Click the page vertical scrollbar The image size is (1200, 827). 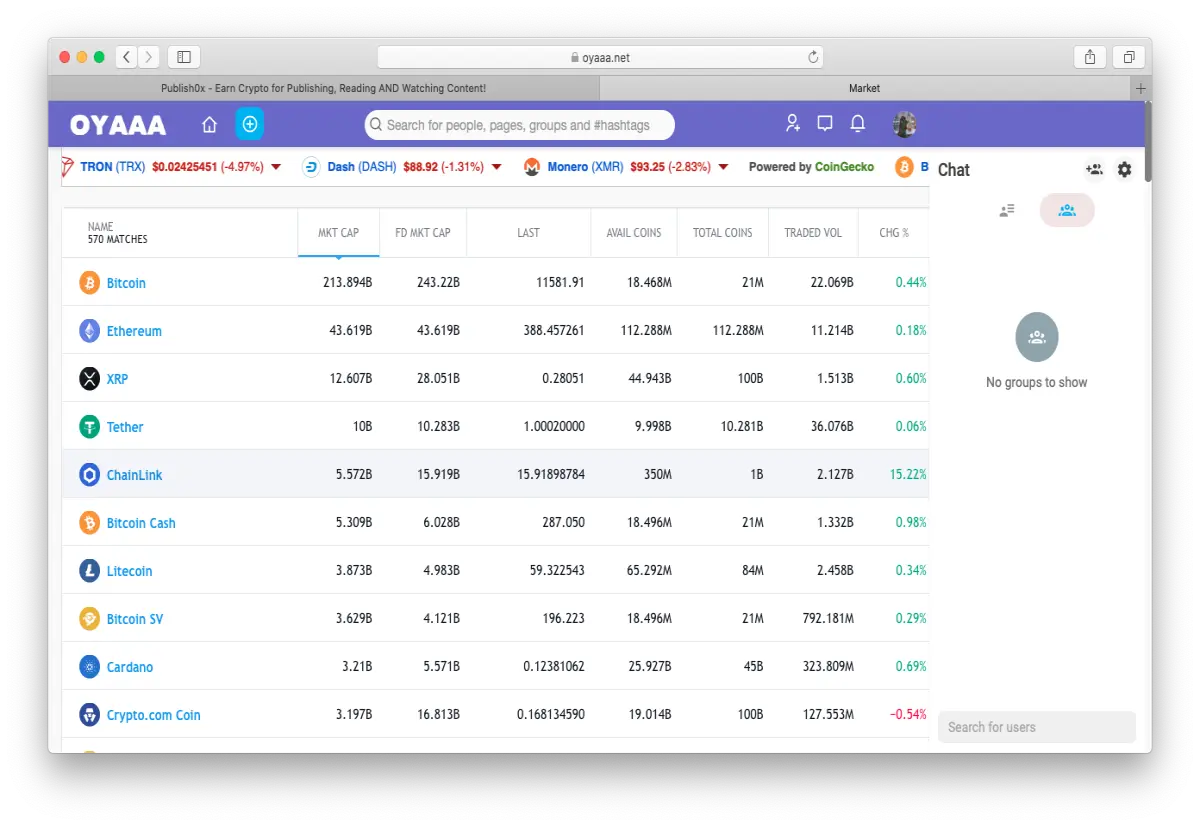click(x=1148, y=142)
